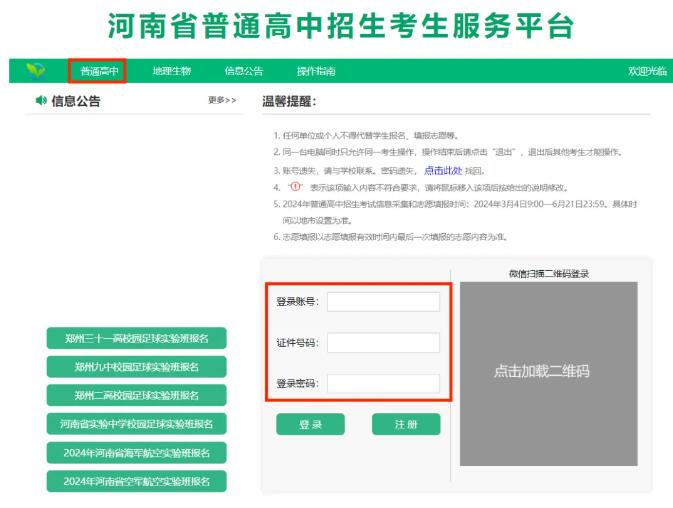Click the 欢迎光临 text
Image resolution: width=673 pixels, height=508 pixels.
point(647,71)
